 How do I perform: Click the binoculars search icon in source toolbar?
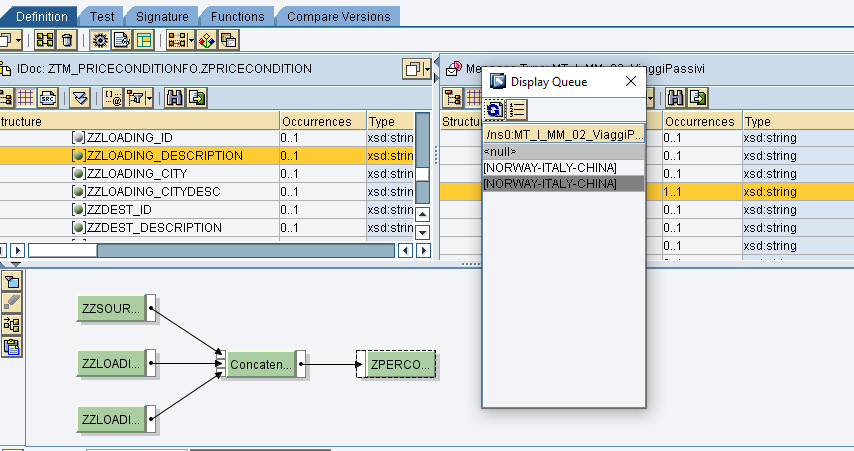pyautogui.click(x=176, y=97)
